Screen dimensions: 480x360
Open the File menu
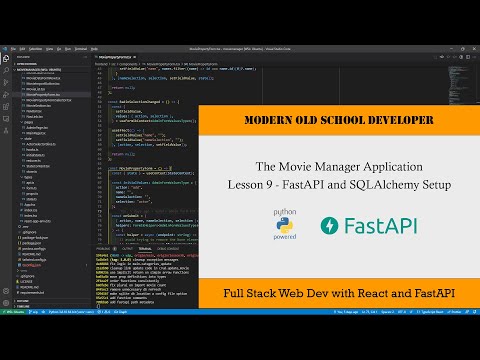[13, 49]
